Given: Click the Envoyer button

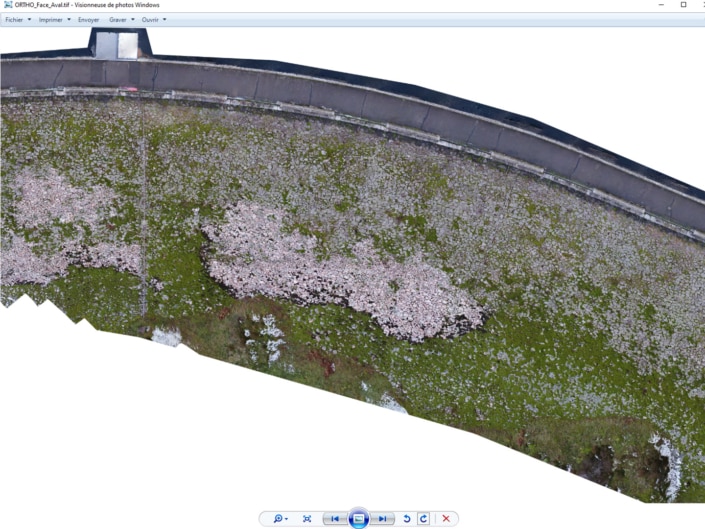Looking at the screenshot, I should click(x=88, y=20).
